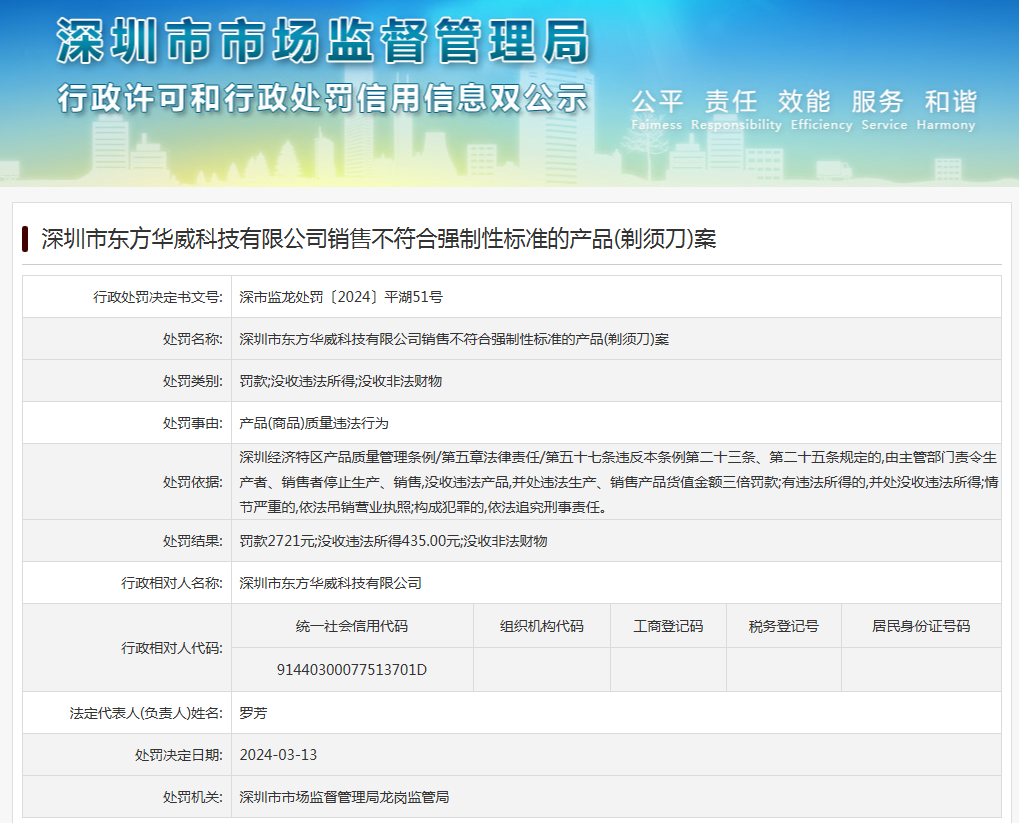This screenshot has width=1019, height=823.
Task: Click the company name in the 行政相对人名称 row
Action: click(331, 583)
